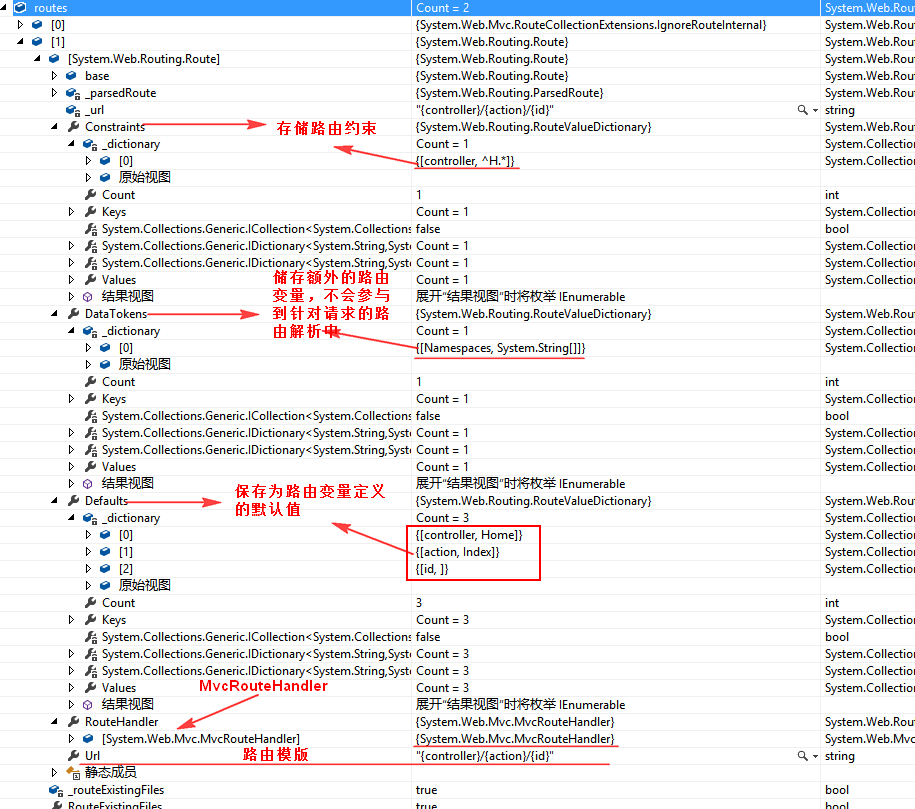The height and width of the screenshot is (809, 915).
Task: Click the {System.Web.Routing.ParsedRoute} value
Action: coord(509,92)
